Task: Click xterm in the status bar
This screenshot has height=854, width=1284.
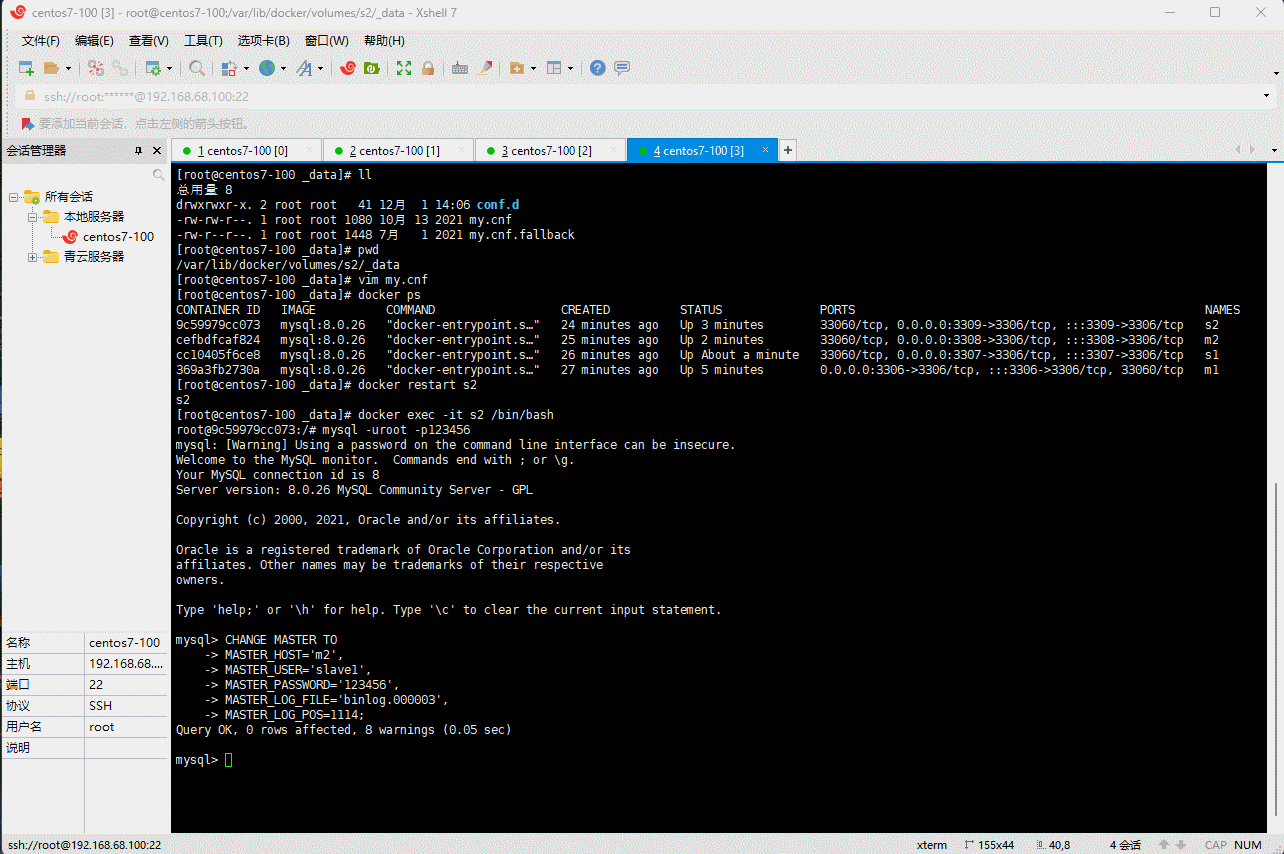Action: click(932, 845)
